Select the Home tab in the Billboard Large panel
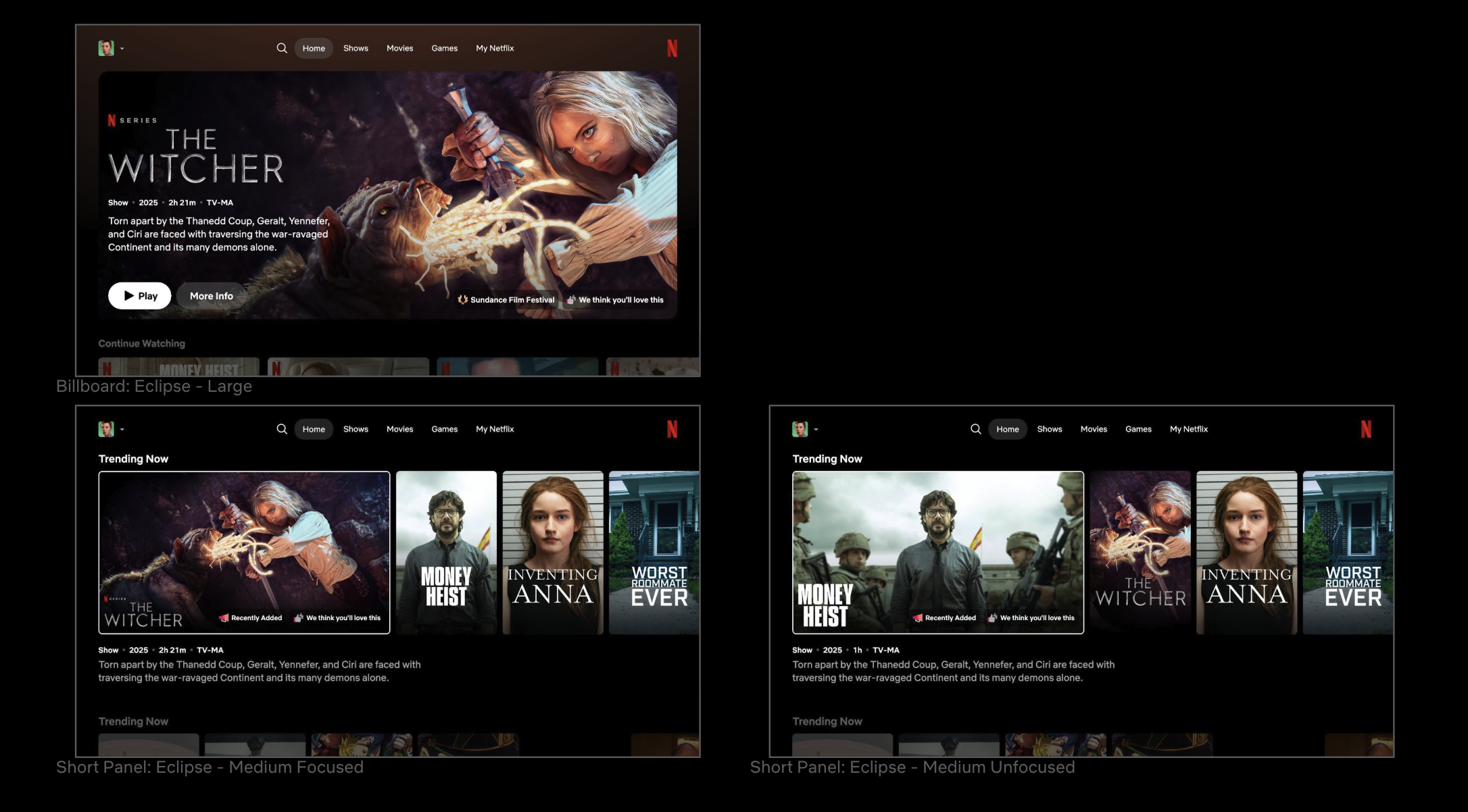 tap(314, 48)
